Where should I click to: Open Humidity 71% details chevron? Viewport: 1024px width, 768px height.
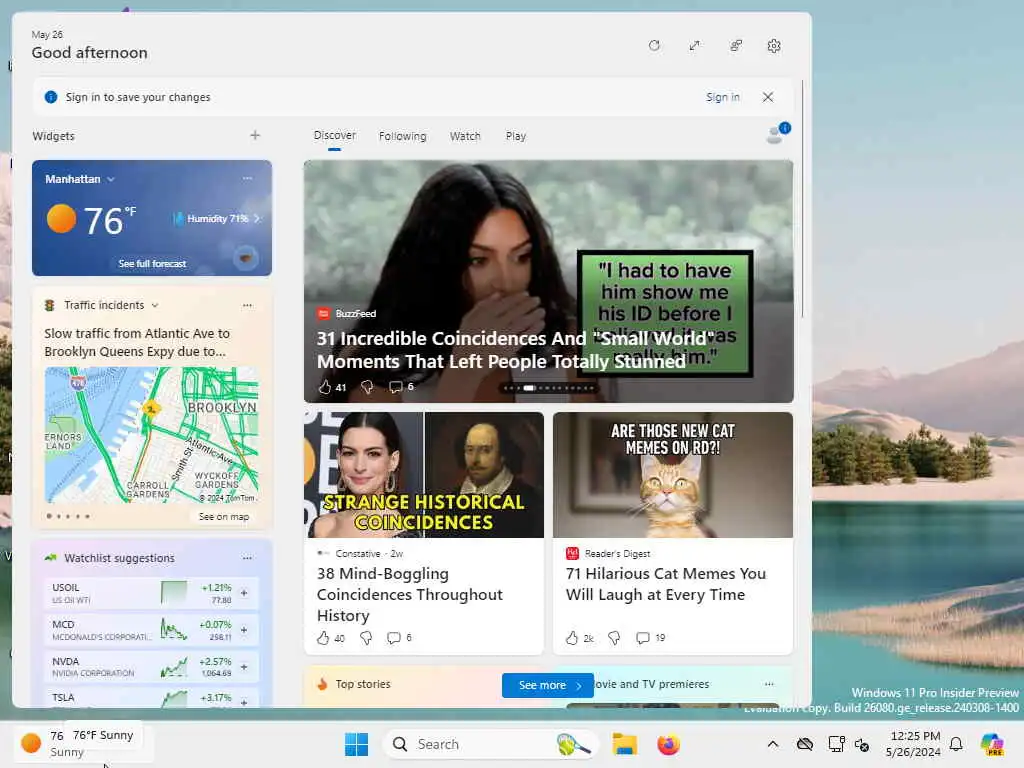(x=257, y=219)
